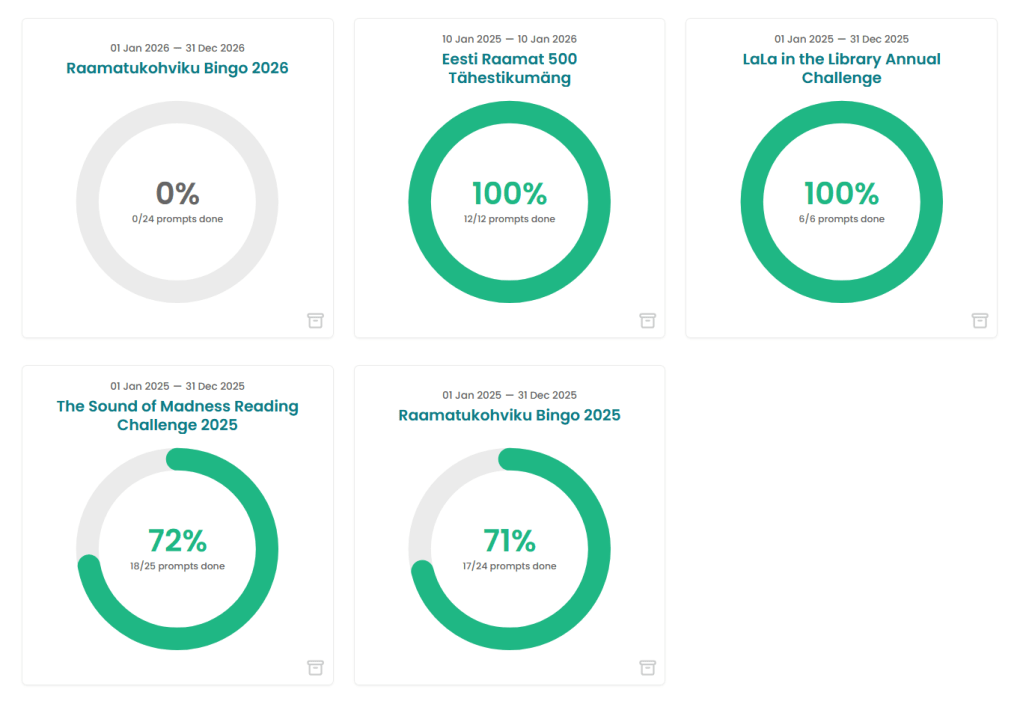Click the "0/24 prompts done" text
The height and width of the screenshot is (701, 1023).
[177, 219]
